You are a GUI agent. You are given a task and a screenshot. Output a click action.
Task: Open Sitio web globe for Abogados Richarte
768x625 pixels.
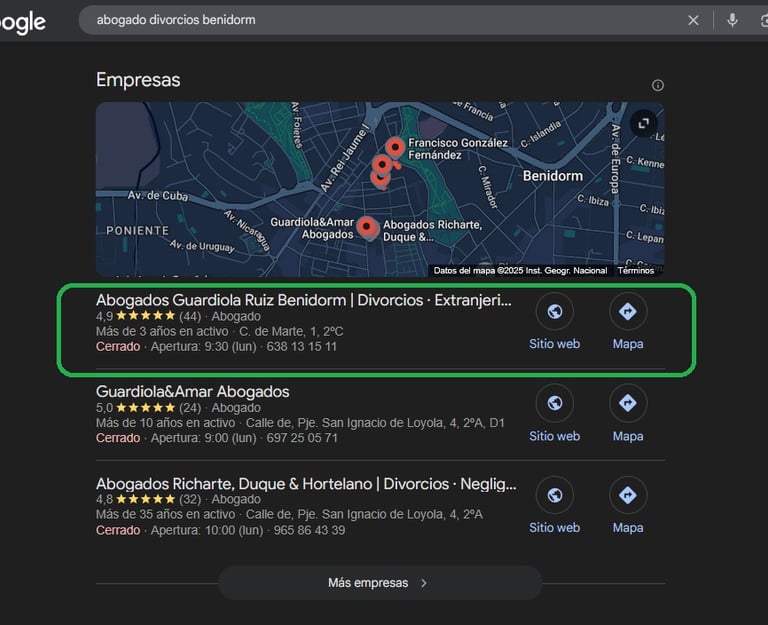[x=554, y=495]
